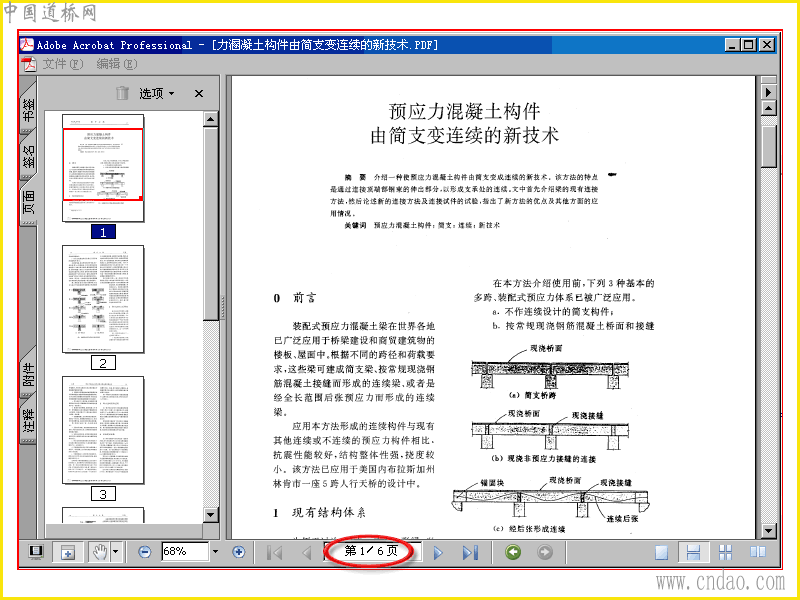Select page 2 thumbnail
Image resolution: width=800 pixels, height=600 pixels.
pyautogui.click(x=103, y=299)
